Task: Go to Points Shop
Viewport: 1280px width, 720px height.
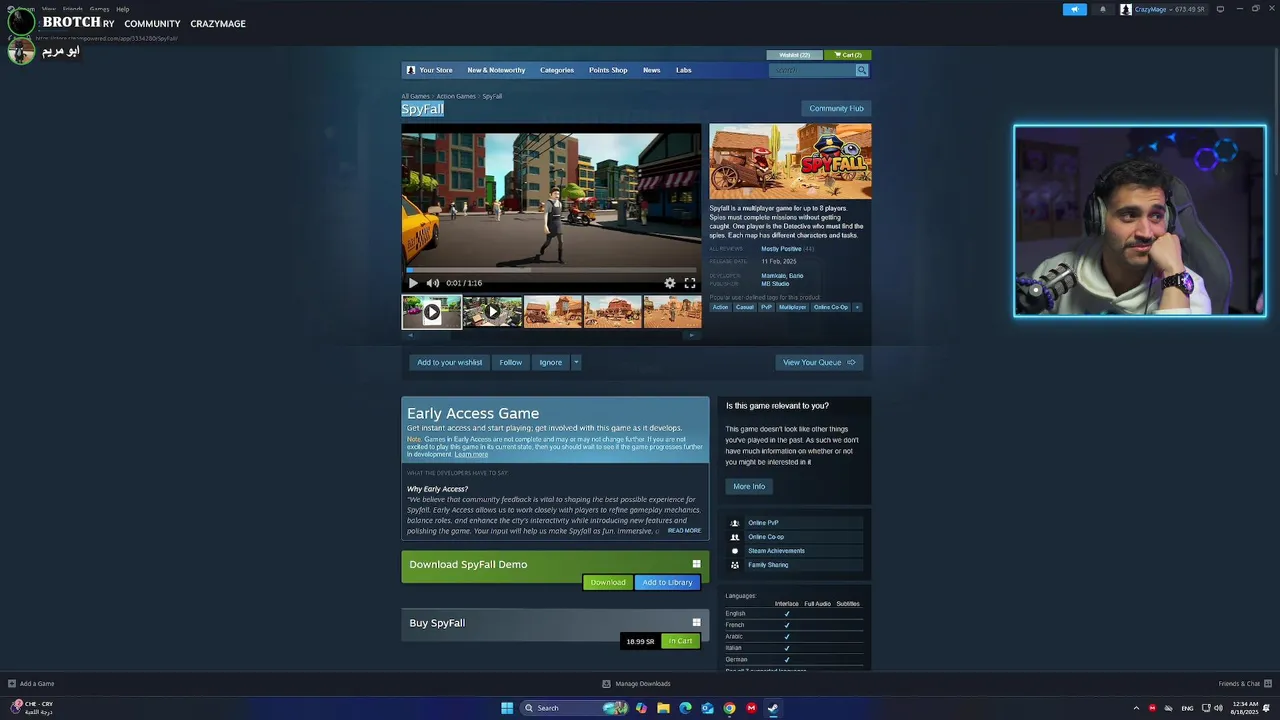Action: [x=608, y=70]
